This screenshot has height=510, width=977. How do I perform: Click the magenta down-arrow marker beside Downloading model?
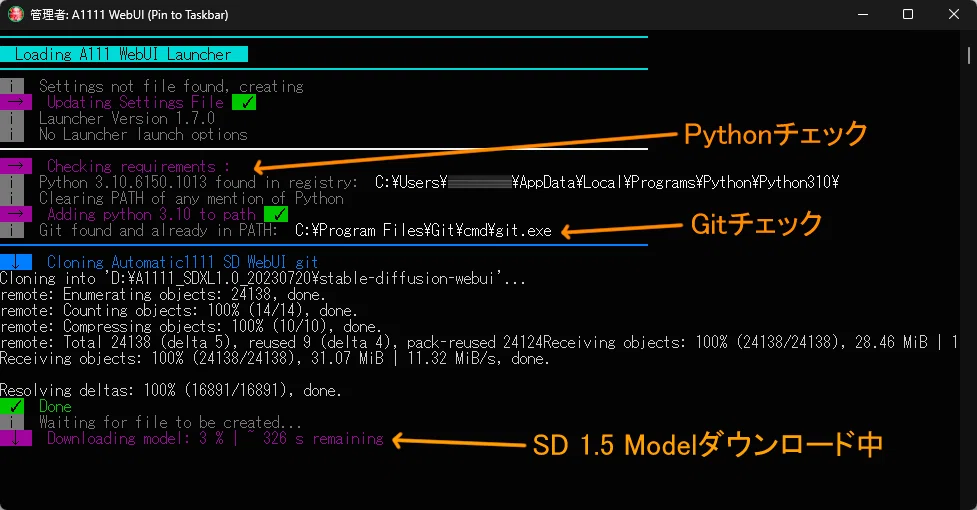16,438
